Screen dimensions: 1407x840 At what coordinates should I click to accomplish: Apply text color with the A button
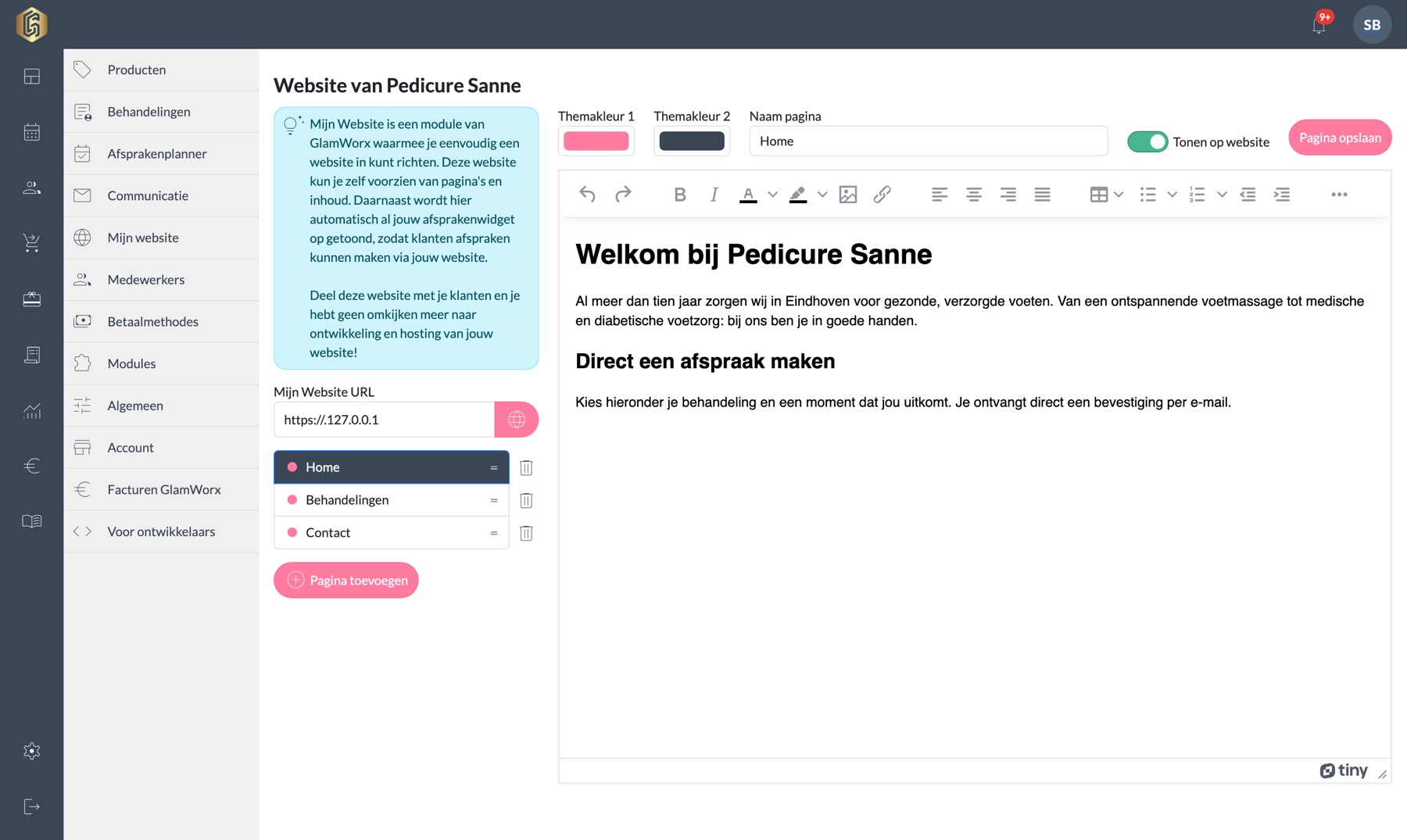click(x=748, y=195)
